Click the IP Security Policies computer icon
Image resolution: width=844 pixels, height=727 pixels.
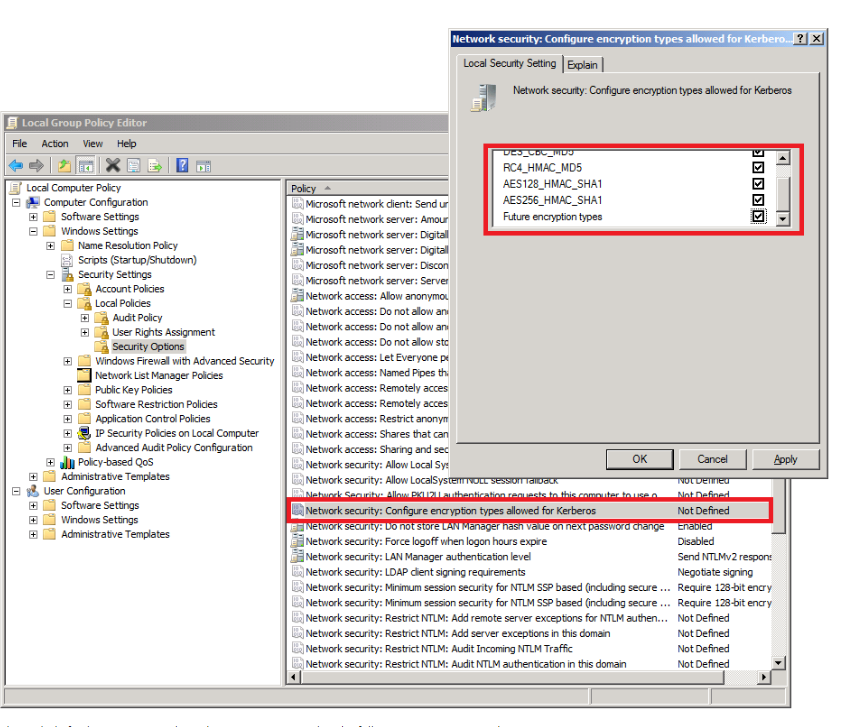coord(85,433)
